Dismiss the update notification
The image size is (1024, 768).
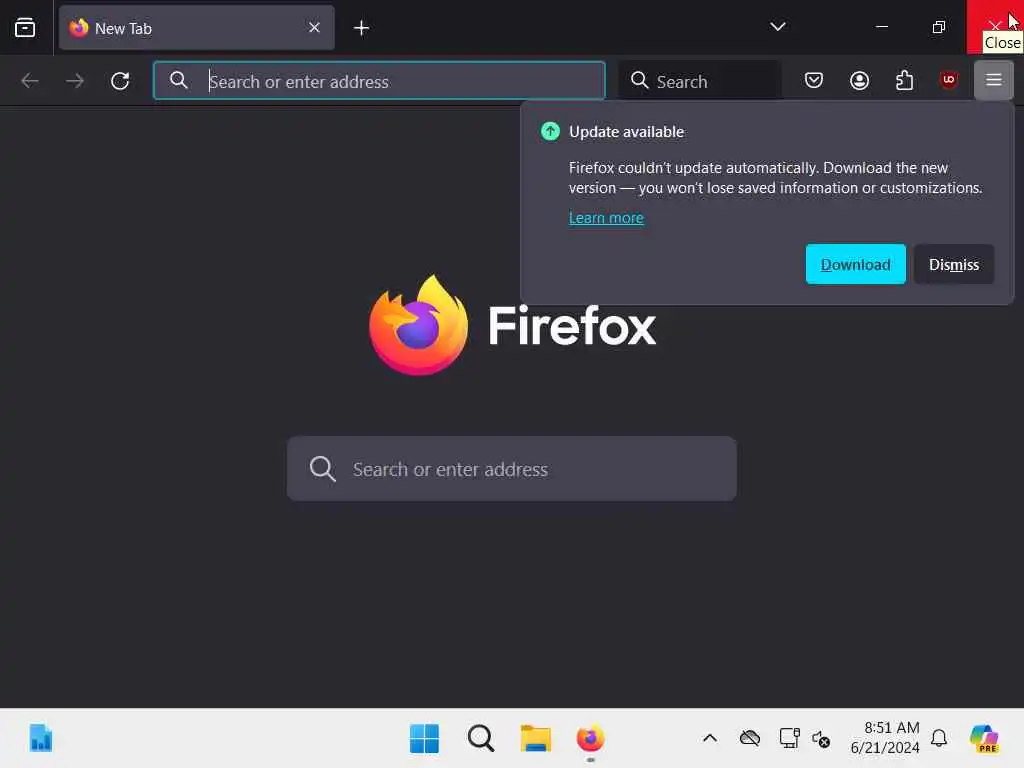click(x=953, y=264)
